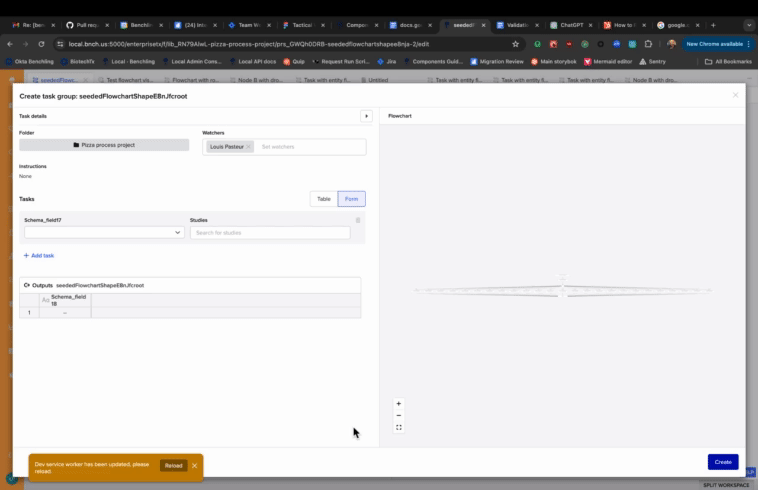Select row 1 in the Outputs table

(x=29, y=313)
